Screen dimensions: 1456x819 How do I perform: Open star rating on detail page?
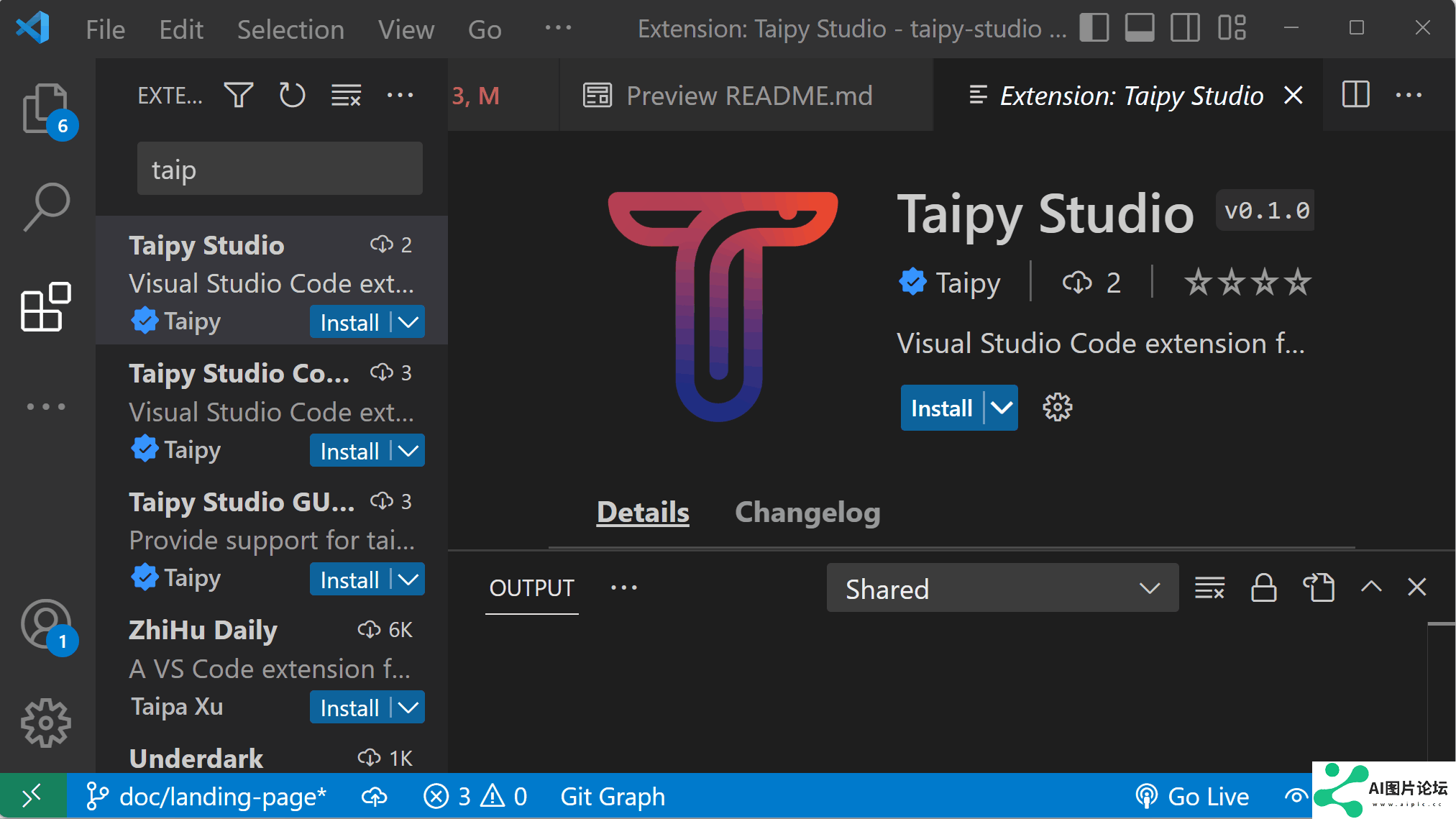1247,282
